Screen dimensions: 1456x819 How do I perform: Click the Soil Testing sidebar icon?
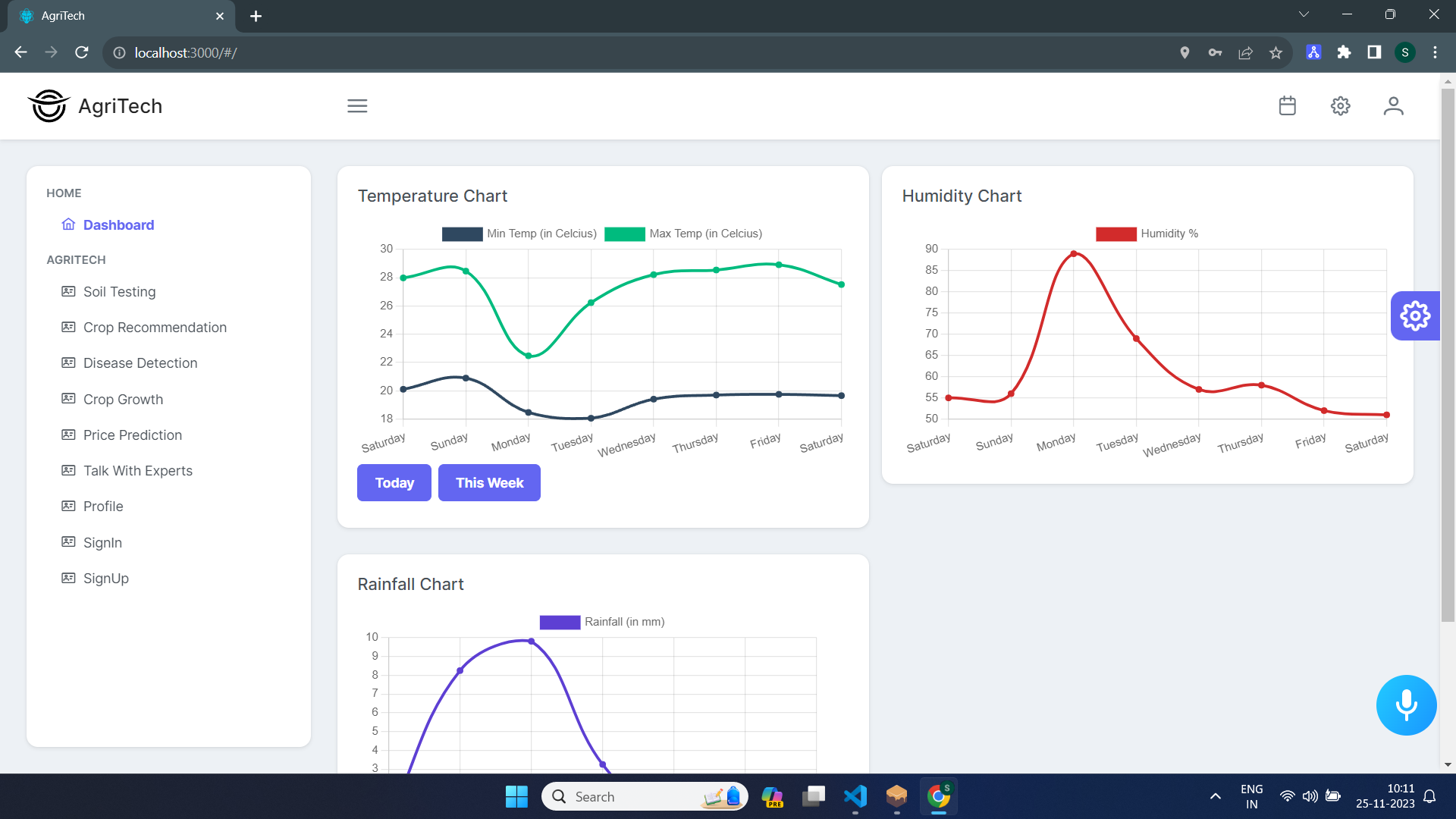[x=68, y=292]
